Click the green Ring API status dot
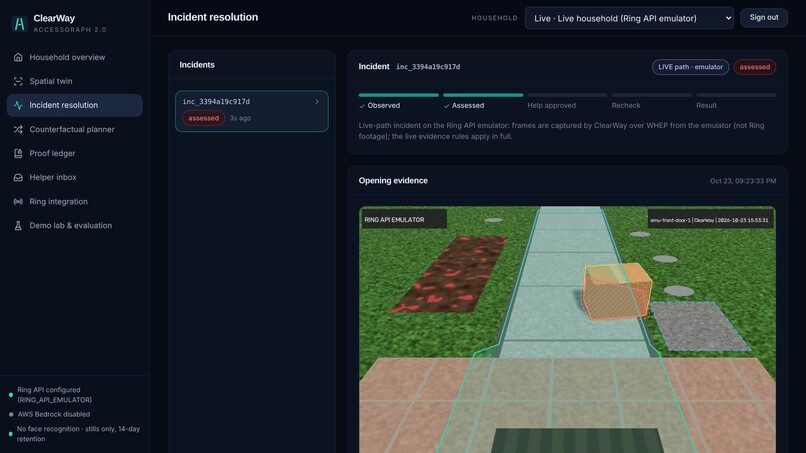The image size is (806, 453). 11,395
